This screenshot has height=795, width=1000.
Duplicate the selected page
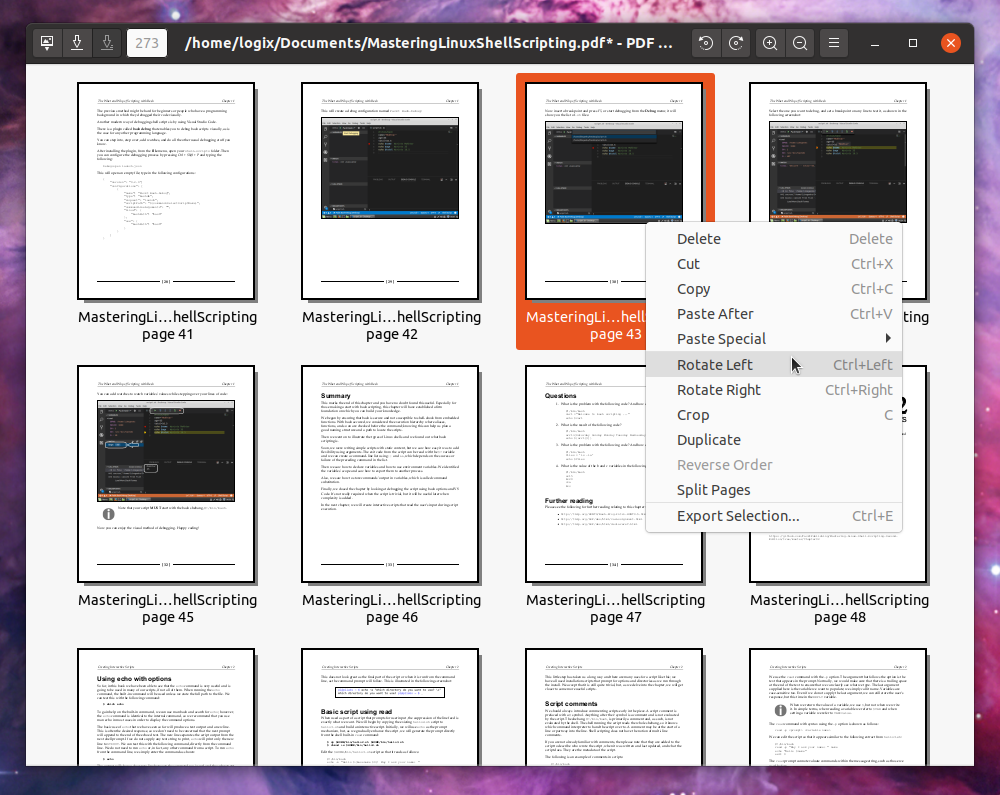[709, 439]
